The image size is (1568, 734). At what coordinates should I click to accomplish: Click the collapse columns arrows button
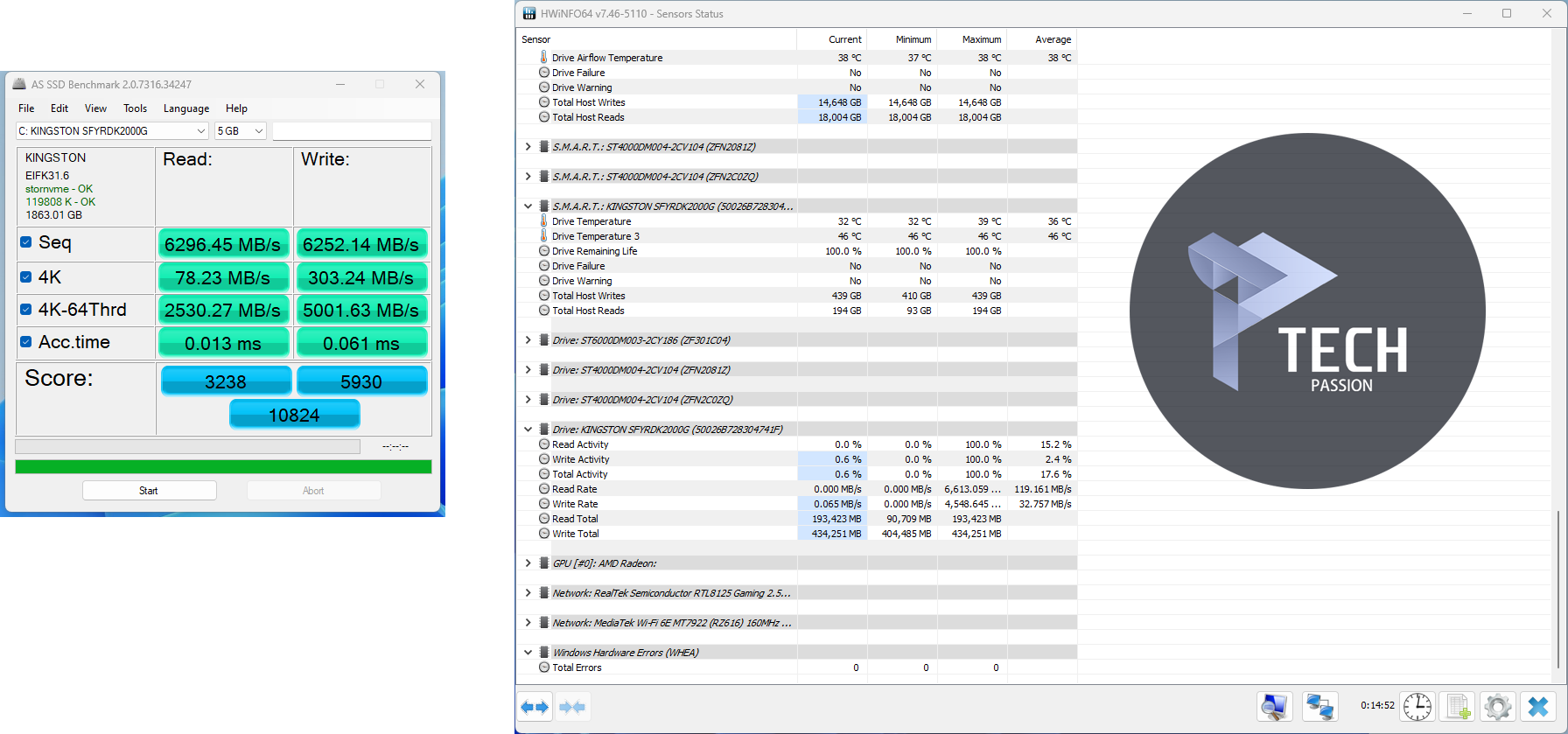[x=572, y=707]
